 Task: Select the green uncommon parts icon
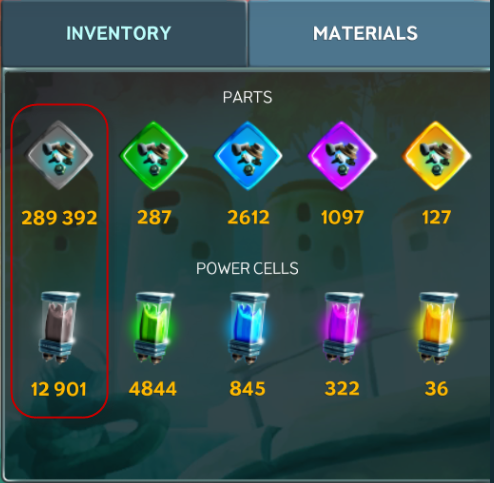pyautogui.click(x=154, y=155)
